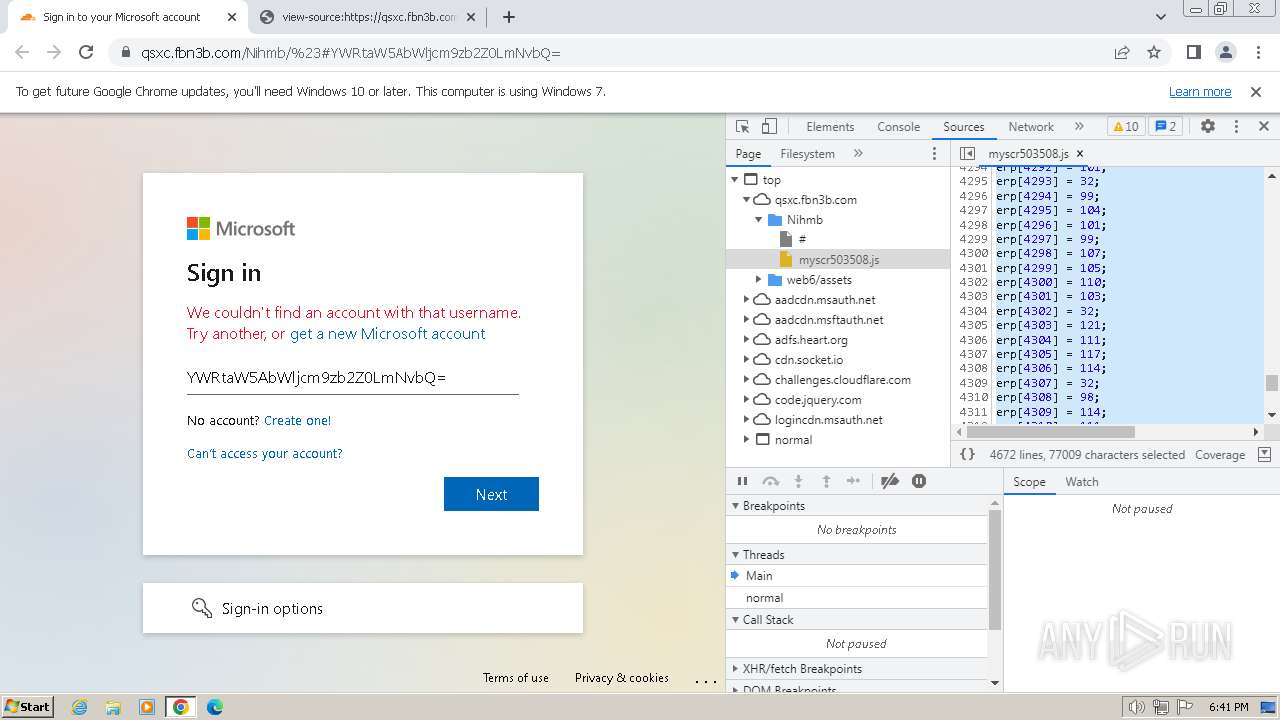Select the Sources tab
Screen dimensions: 1280x720
[964, 127]
